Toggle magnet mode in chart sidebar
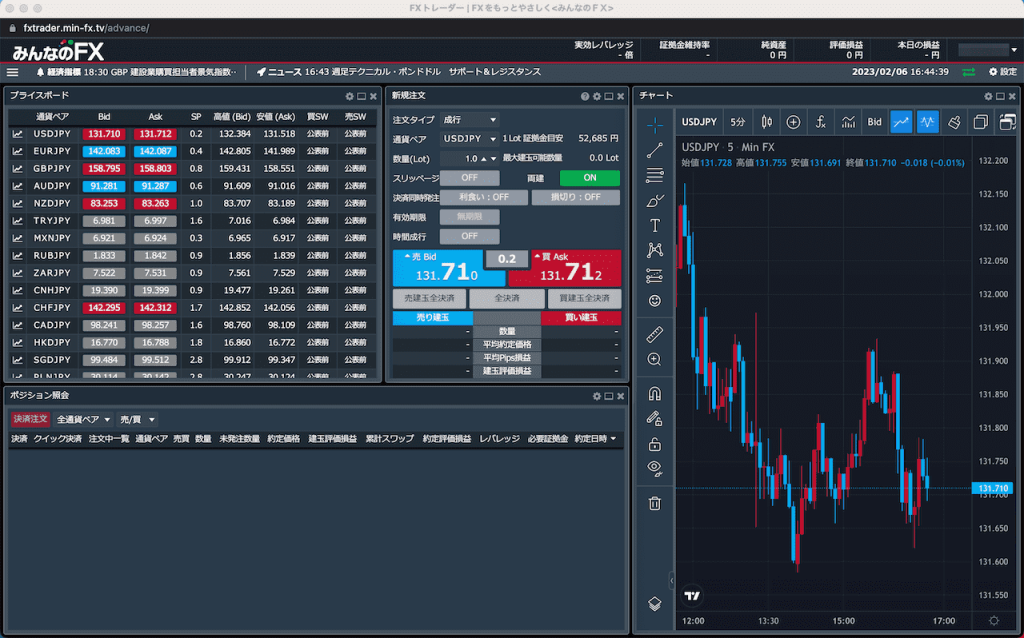 (x=654, y=393)
